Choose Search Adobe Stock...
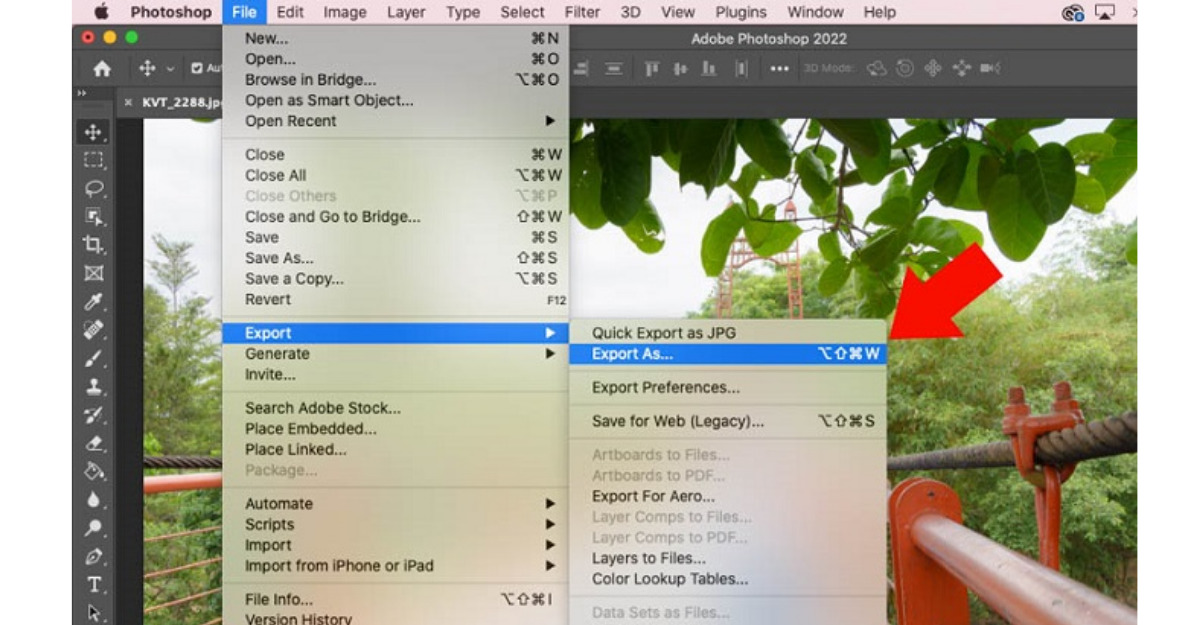This screenshot has height=625, width=1200. click(395, 408)
